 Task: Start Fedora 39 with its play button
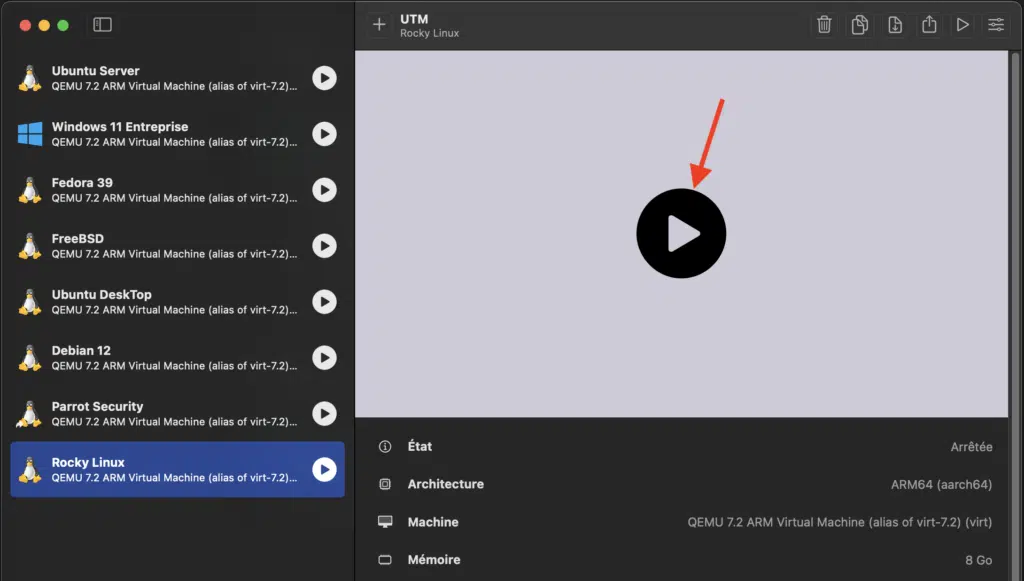coord(324,190)
